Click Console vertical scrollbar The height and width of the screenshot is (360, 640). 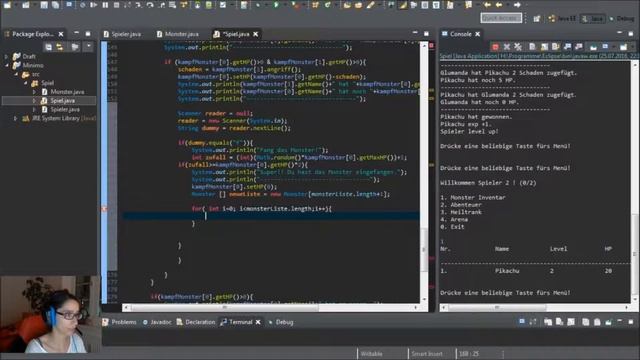[636, 253]
